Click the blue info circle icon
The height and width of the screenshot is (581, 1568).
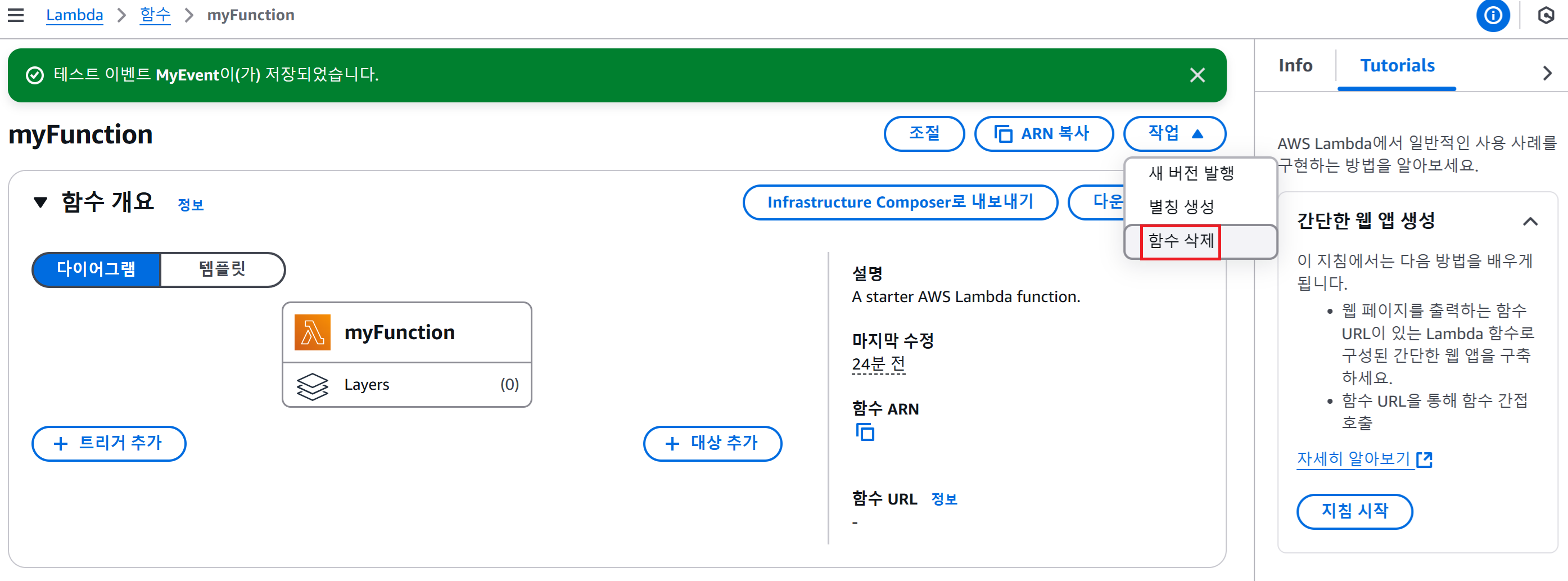1492,15
